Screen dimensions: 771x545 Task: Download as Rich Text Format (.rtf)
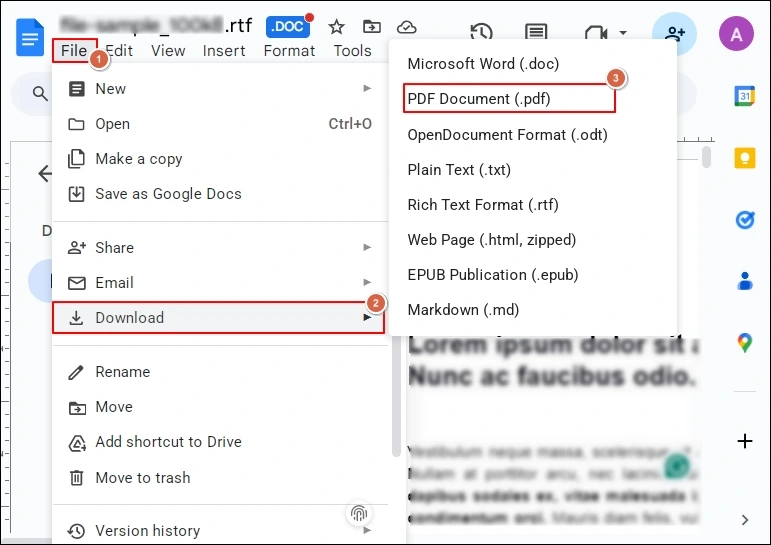533,205
